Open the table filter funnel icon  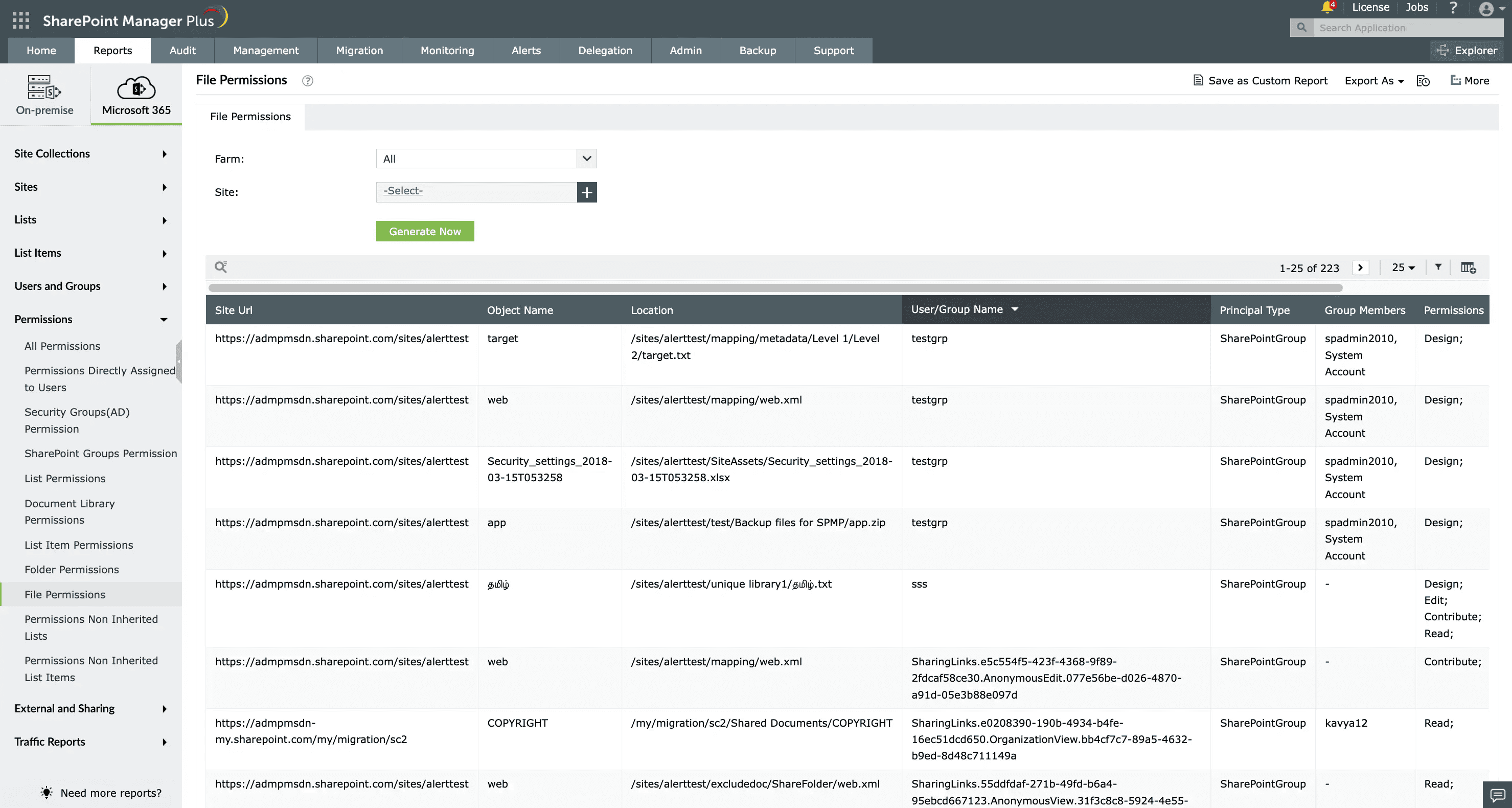pos(1438,267)
